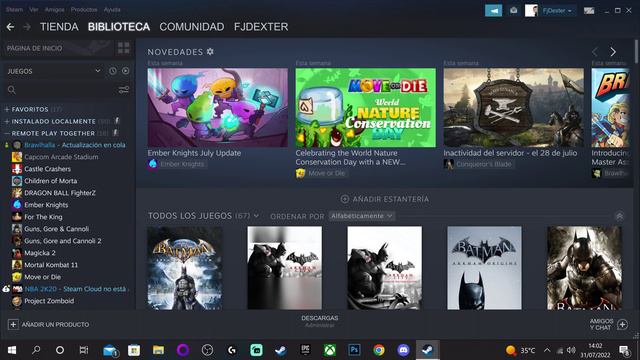Open the Steam announcements megaphone button
The height and width of the screenshot is (360, 640).
[493, 11]
